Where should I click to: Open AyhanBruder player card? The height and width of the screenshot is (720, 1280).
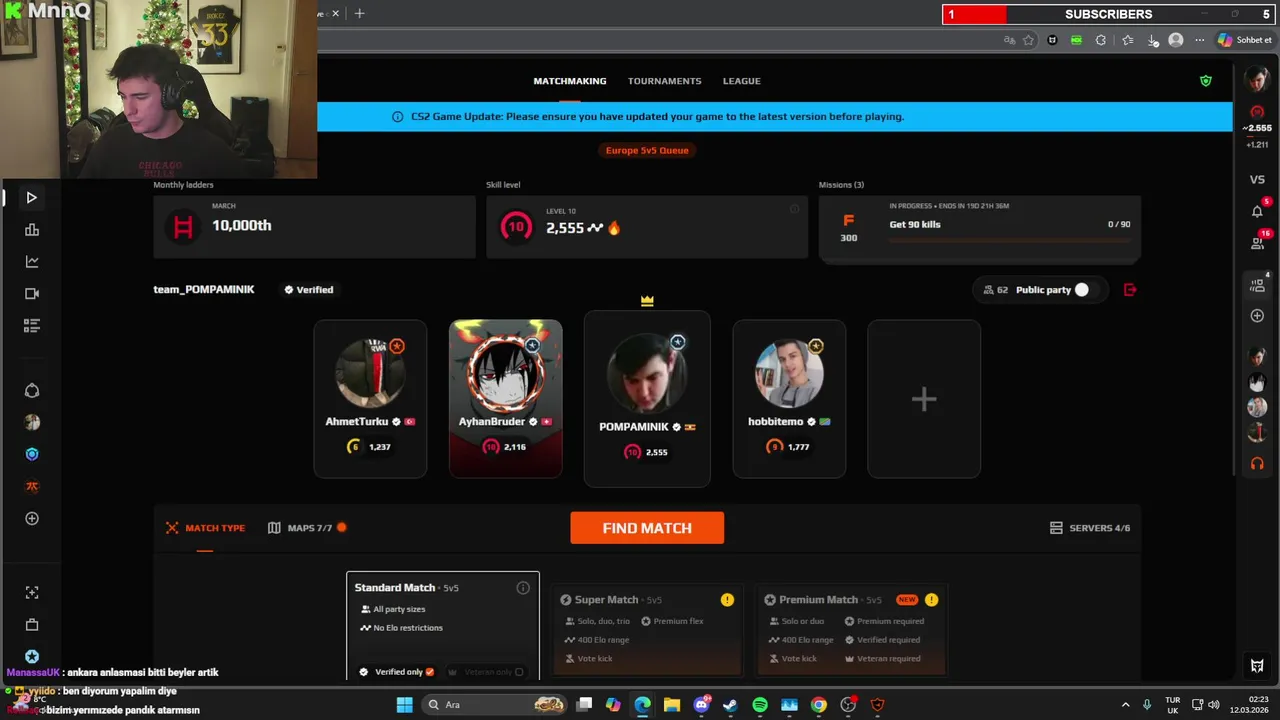pos(506,399)
